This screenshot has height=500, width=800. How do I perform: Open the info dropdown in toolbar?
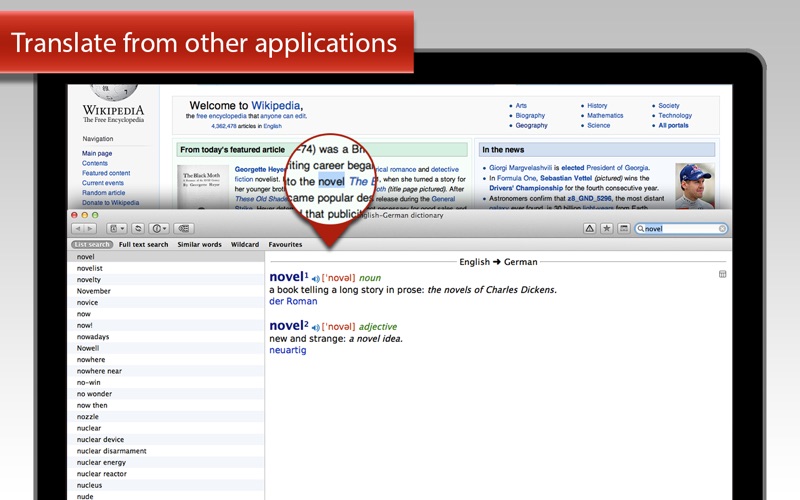[158, 229]
